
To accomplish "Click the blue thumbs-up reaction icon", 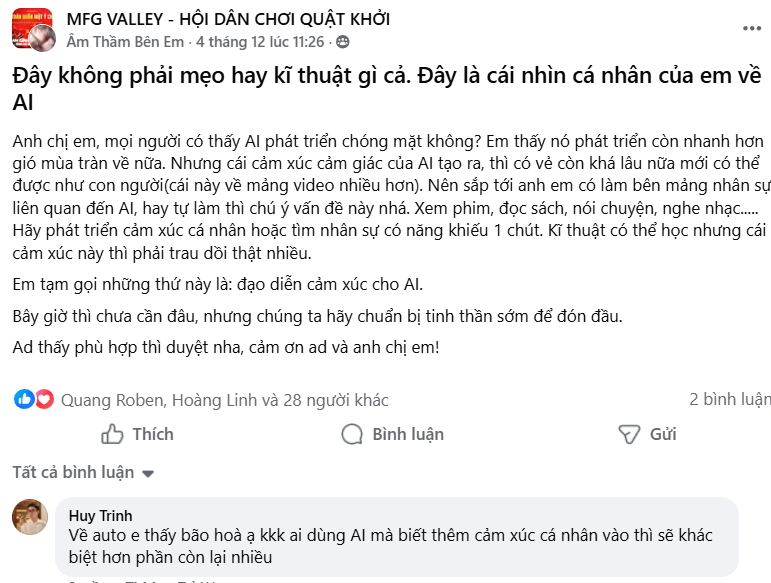I will [x=22, y=399].
